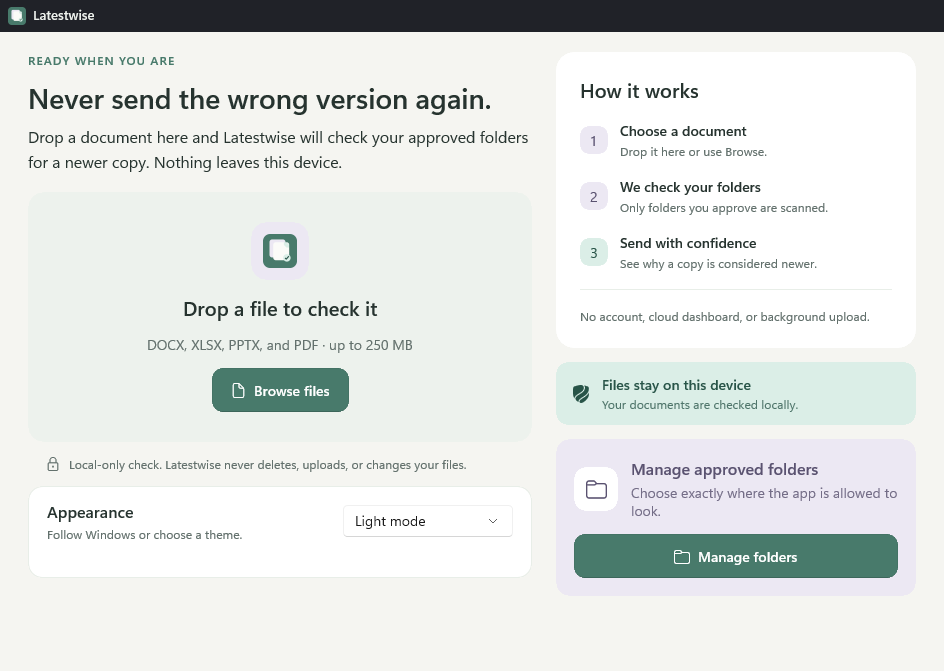Click 'See why a copy is considered newer.' text

[718, 264]
